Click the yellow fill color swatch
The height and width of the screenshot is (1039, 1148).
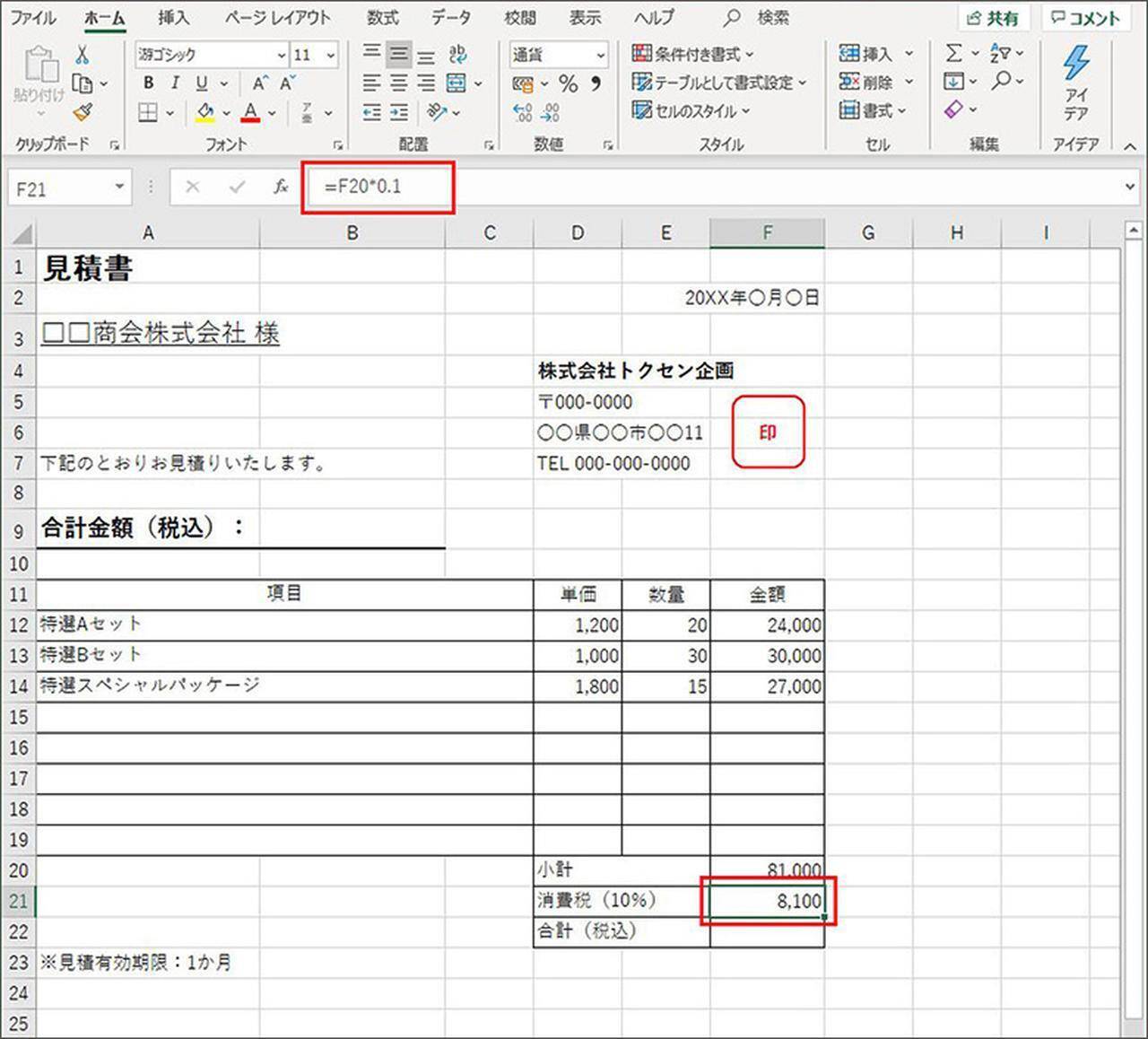coord(204,112)
